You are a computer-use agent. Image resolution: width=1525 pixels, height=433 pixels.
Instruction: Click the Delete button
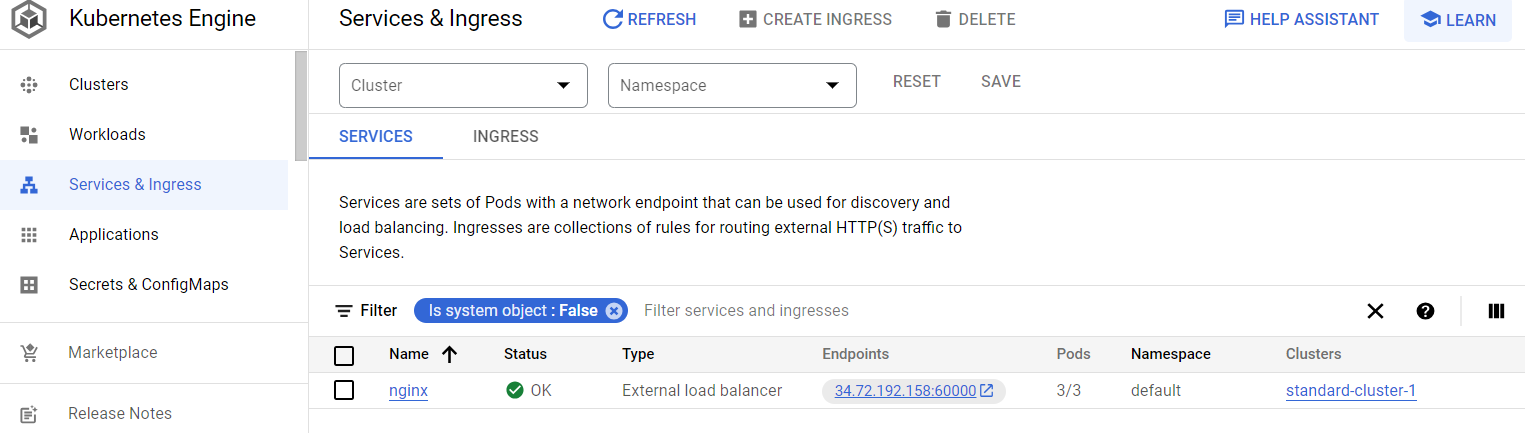pyautogui.click(x=975, y=19)
